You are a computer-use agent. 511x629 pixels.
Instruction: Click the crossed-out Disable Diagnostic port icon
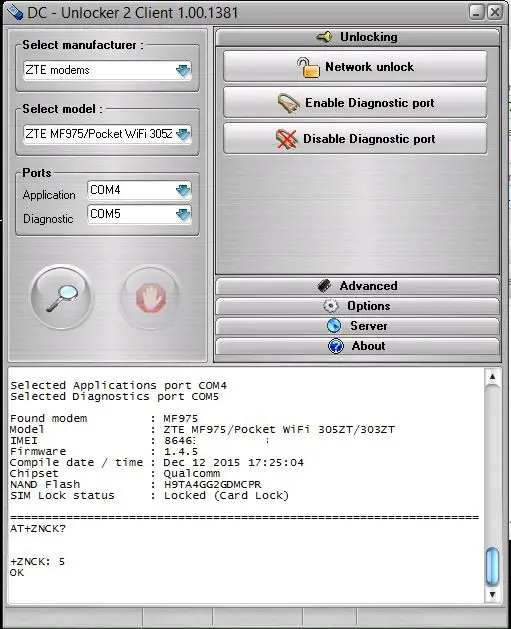(286, 139)
